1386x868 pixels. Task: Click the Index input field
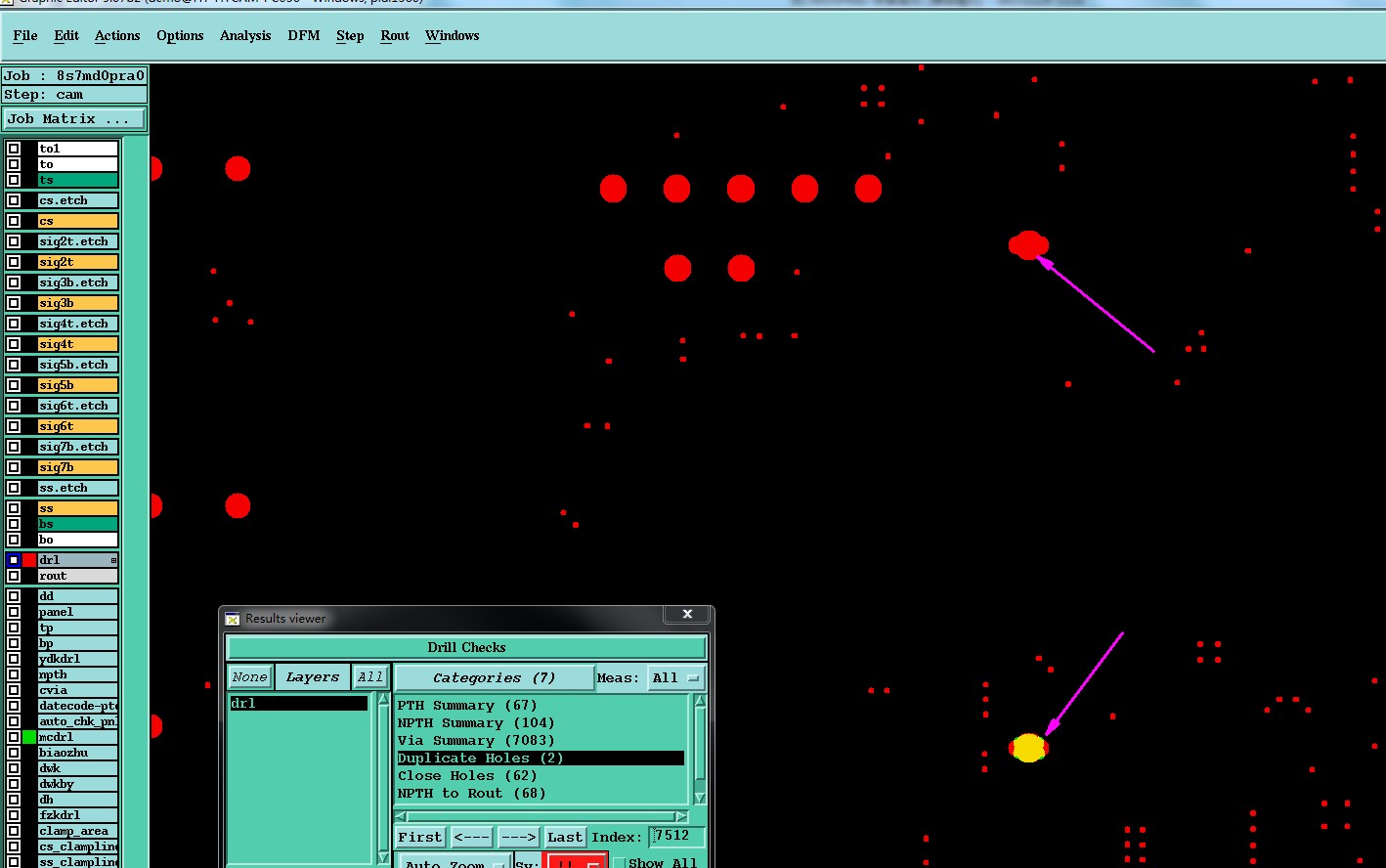click(x=676, y=836)
